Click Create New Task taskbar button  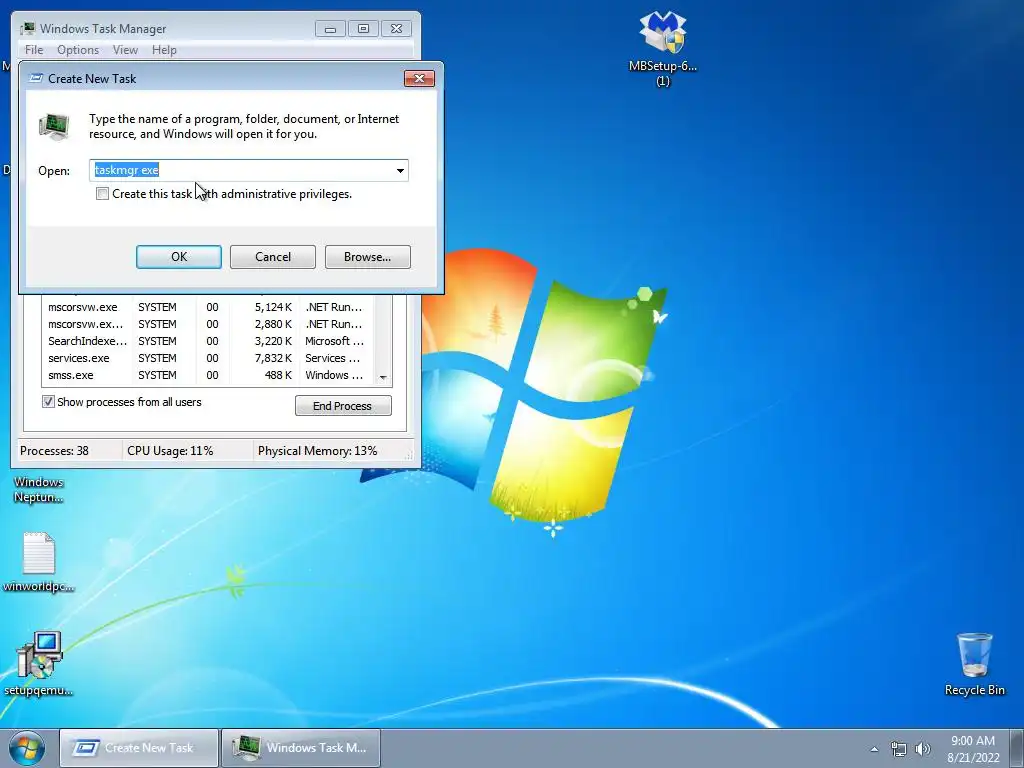pyautogui.click(x=138, y=748)
